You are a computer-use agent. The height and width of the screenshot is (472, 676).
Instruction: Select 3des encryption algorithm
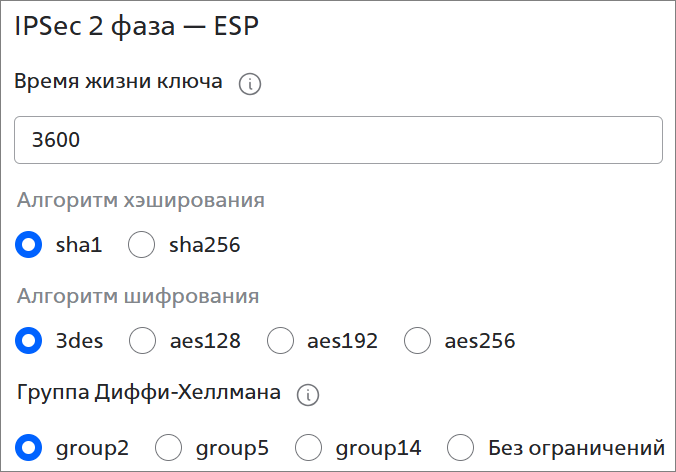(30, 341)
